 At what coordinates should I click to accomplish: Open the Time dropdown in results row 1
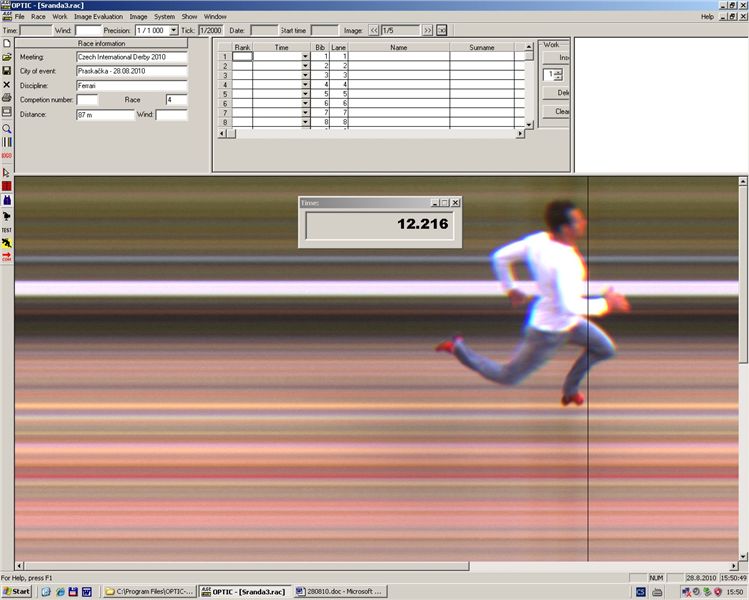305,56
